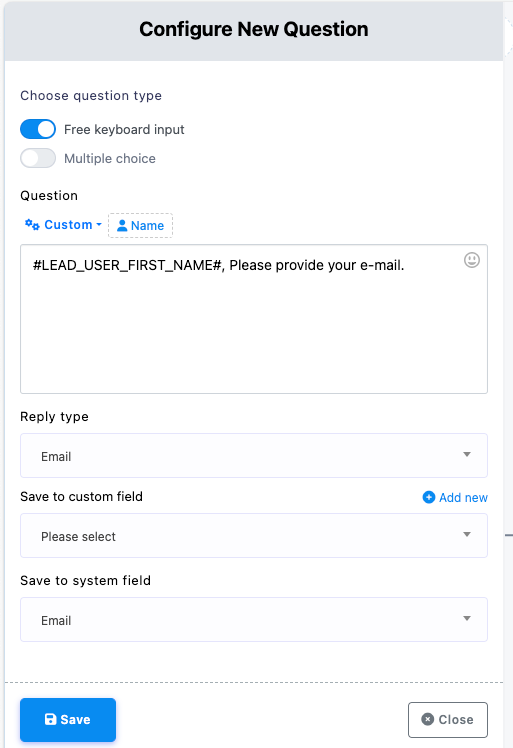The width and height of the screenshot is (513, 748).
Task: Click the Add new custom field link
Action: click(x=455, y=498)
